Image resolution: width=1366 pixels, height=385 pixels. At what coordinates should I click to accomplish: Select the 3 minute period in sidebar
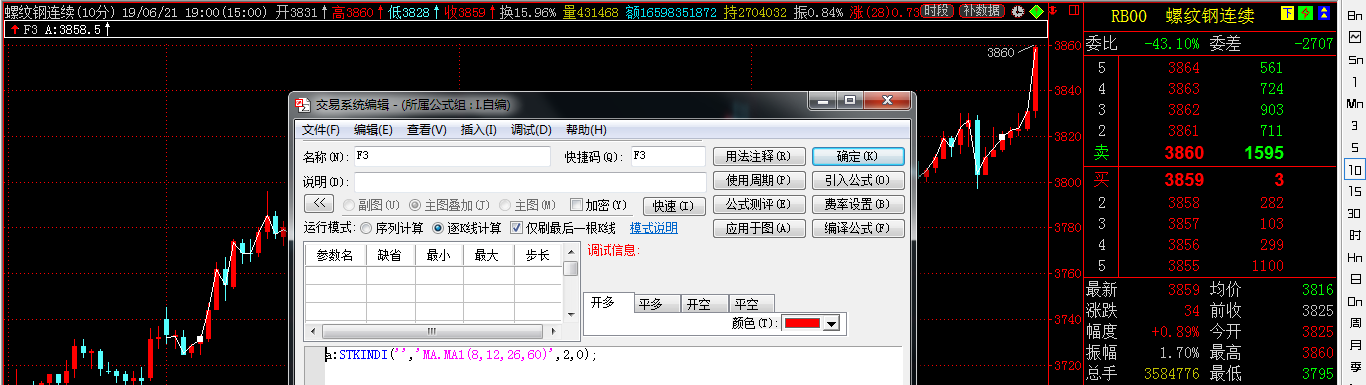pos(1355,125)
